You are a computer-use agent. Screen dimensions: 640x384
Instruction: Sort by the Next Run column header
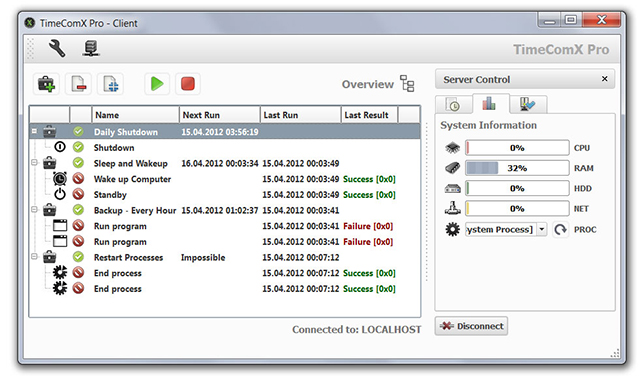pos(220,115)
